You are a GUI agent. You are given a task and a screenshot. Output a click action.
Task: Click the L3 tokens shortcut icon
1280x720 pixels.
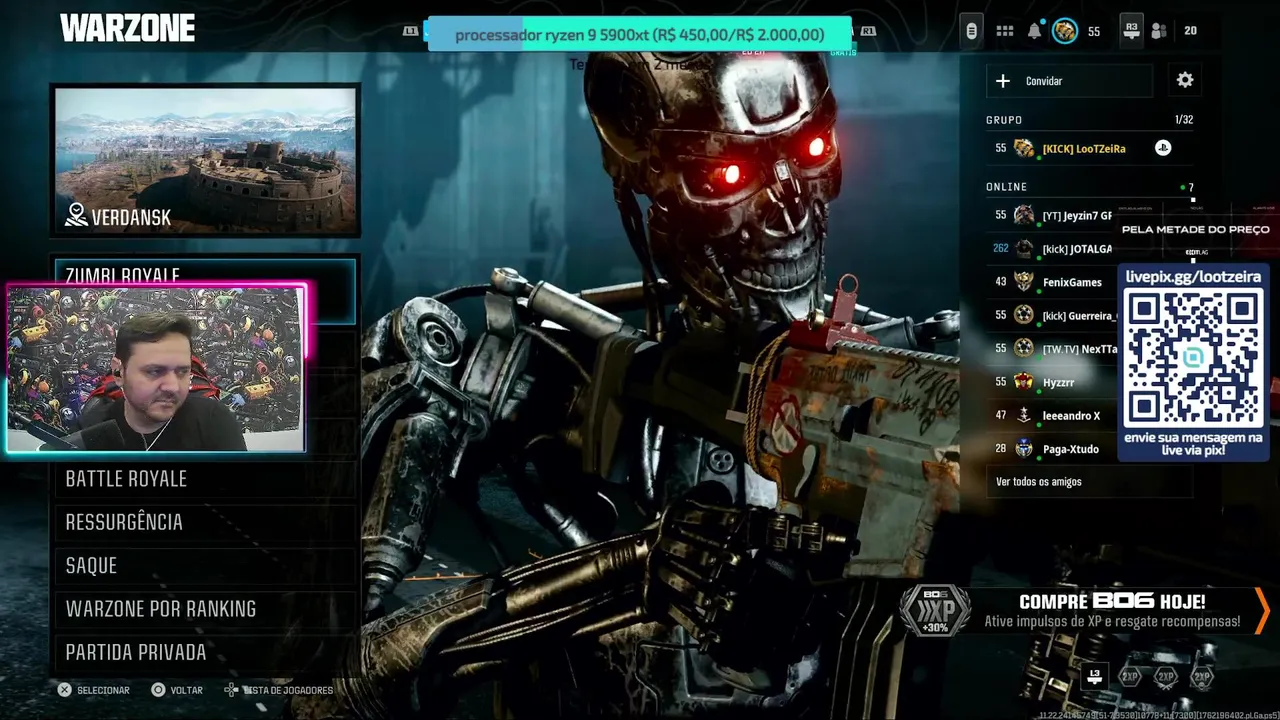click(1095, 677)
